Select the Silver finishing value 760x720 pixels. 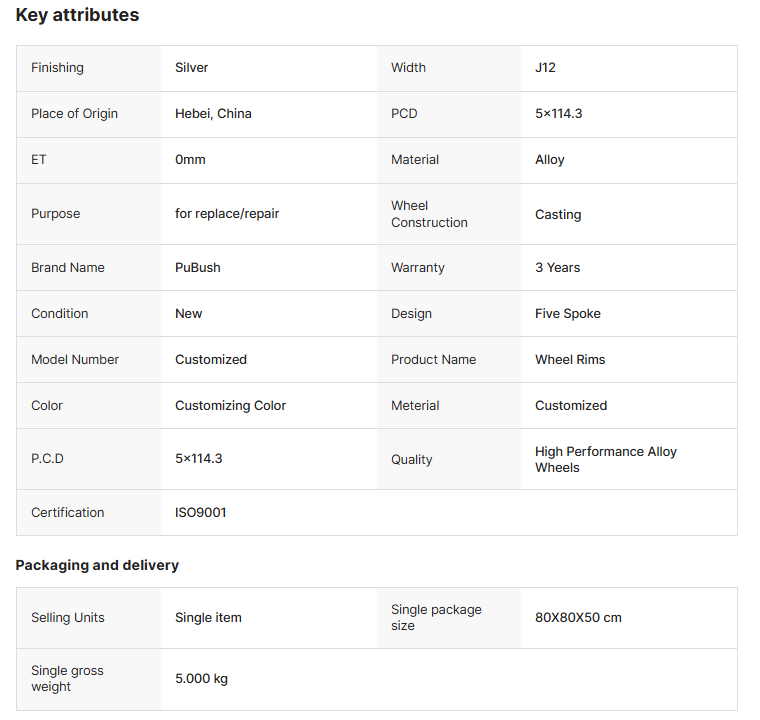click(192, 68)
